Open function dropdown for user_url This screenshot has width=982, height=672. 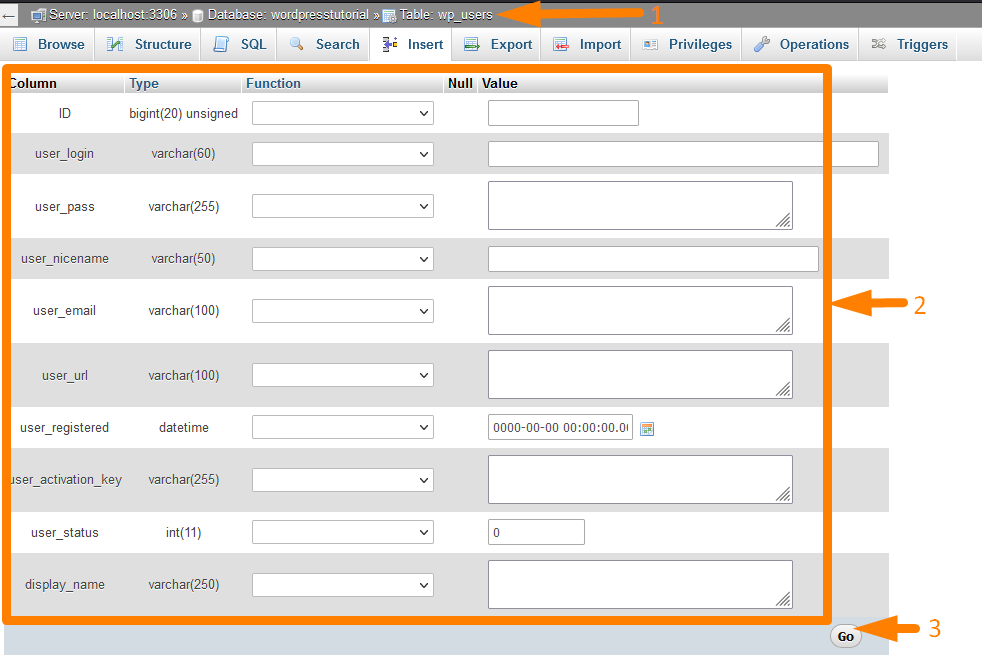343,375
